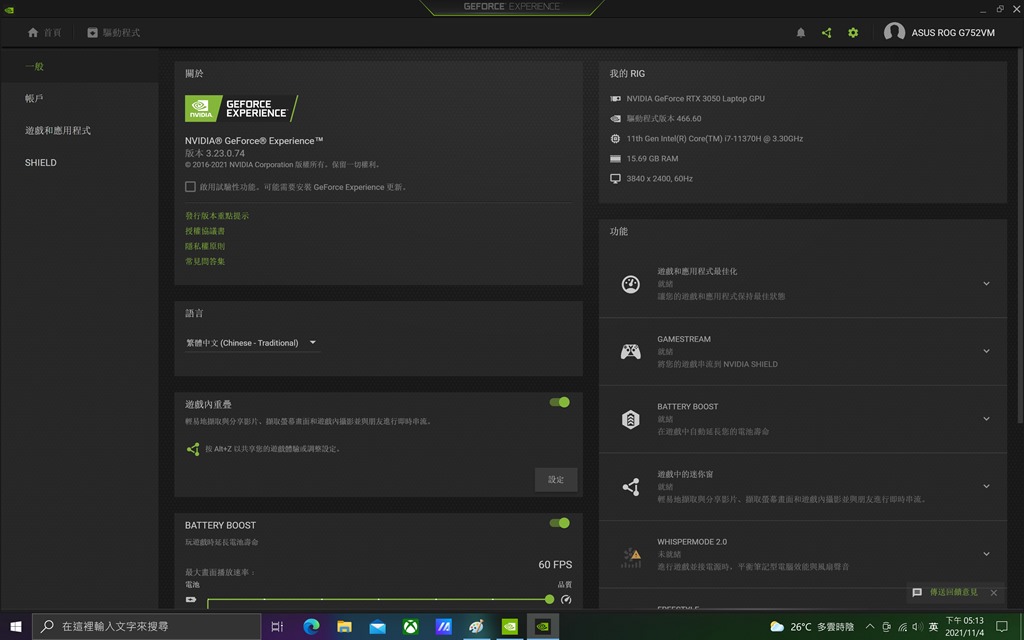Click the notifications bell icon
This screenshot has width=1024, height=640.
click(x=800, y=33)
